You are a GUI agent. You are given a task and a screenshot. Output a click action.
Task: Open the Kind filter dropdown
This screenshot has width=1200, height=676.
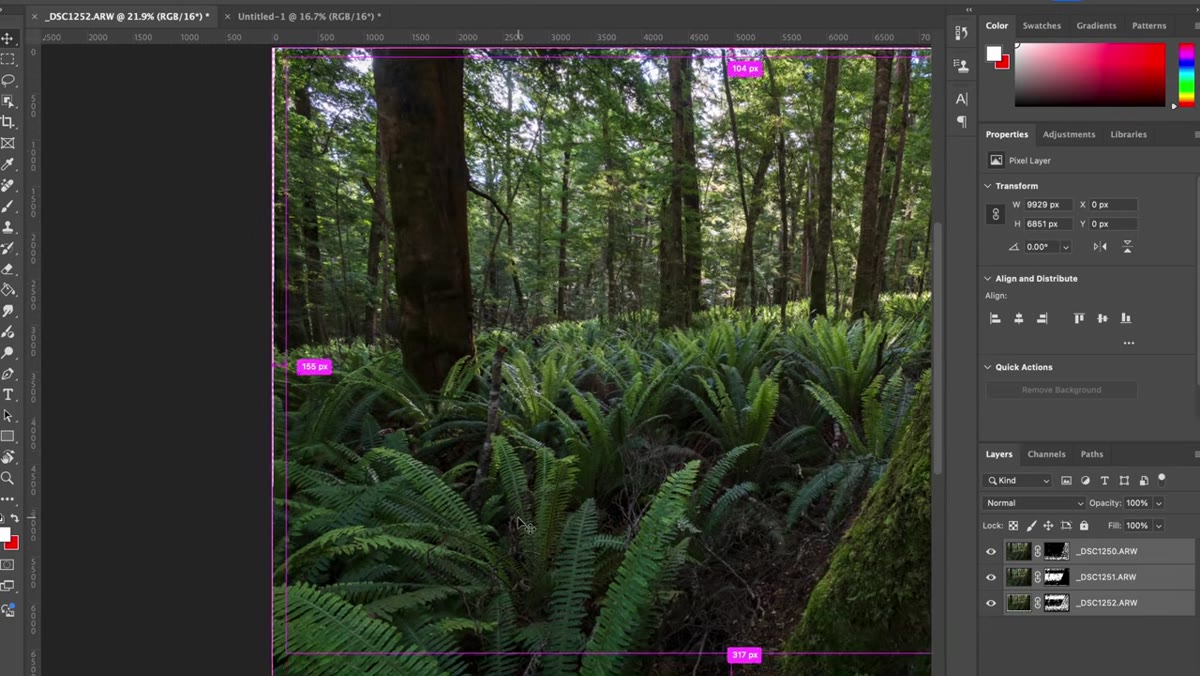point(1018,481)
